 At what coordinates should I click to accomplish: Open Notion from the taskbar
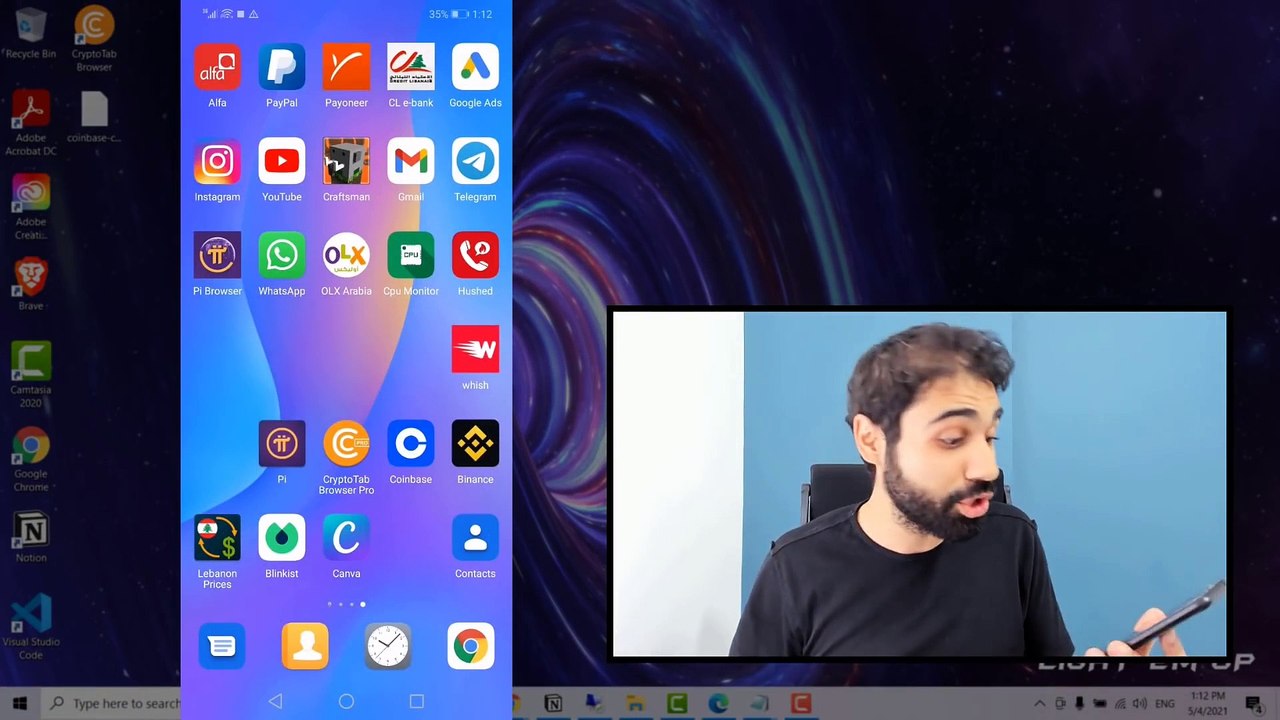click(x=553, y=704)
